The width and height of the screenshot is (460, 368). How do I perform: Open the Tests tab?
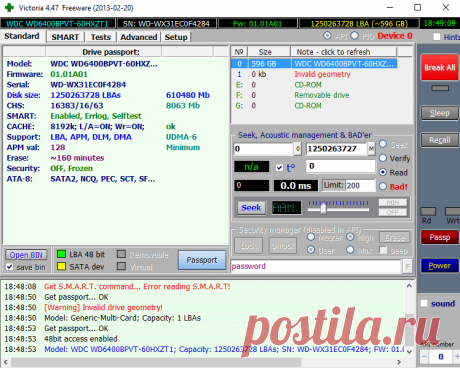click(x=101, y=37)
